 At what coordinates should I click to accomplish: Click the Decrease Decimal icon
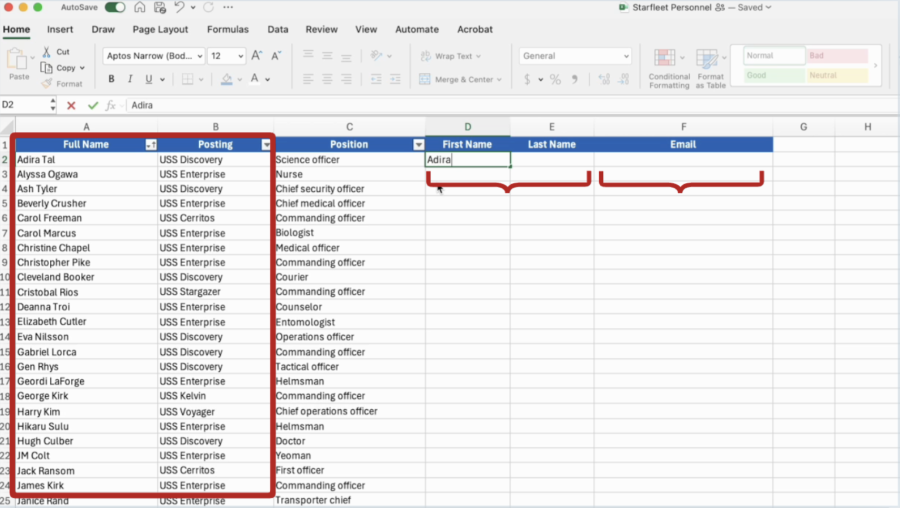[623, 79]
